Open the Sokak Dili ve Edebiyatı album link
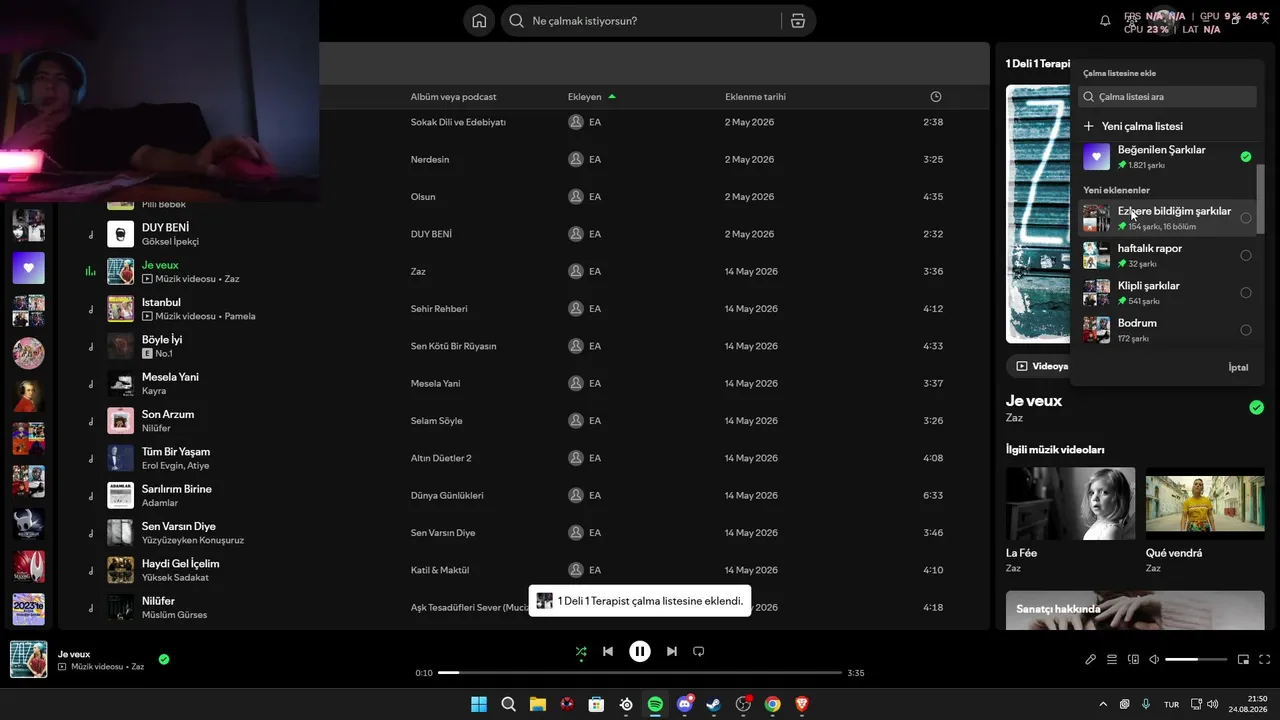 tap(458, 122)
